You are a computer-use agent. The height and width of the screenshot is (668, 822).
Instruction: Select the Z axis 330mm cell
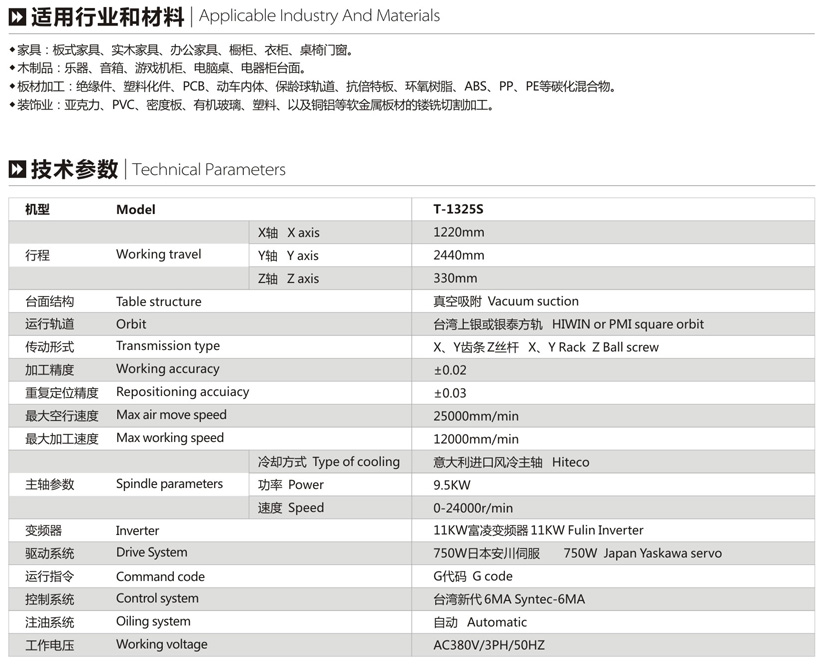(455, 279)
